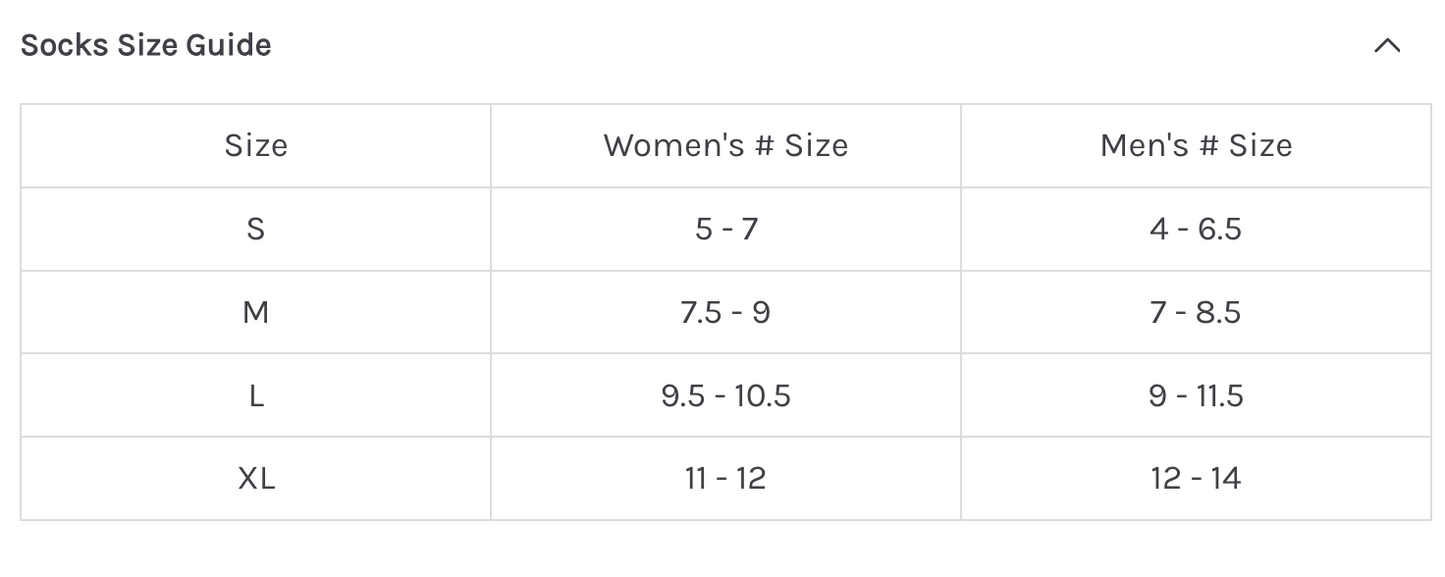Image resolution: width=1445 pixels, height=577 pixels.
Task: Click men's size 9 - 11.5 cell
Action: coord(1196,396)
